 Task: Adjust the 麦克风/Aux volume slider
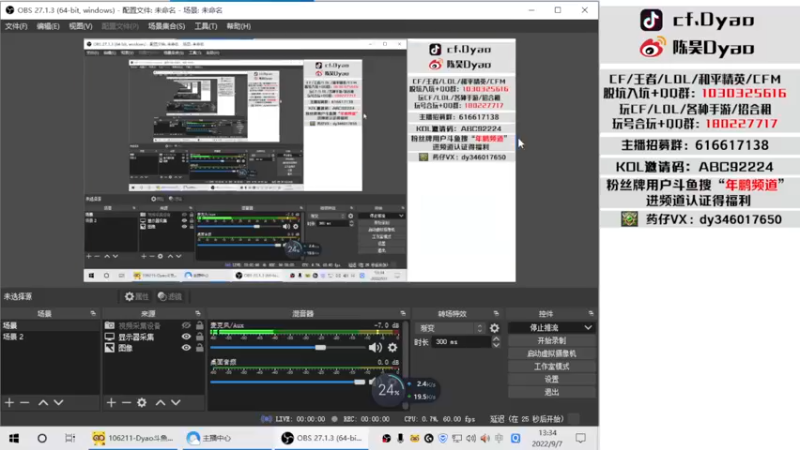(x=288, y=347)
